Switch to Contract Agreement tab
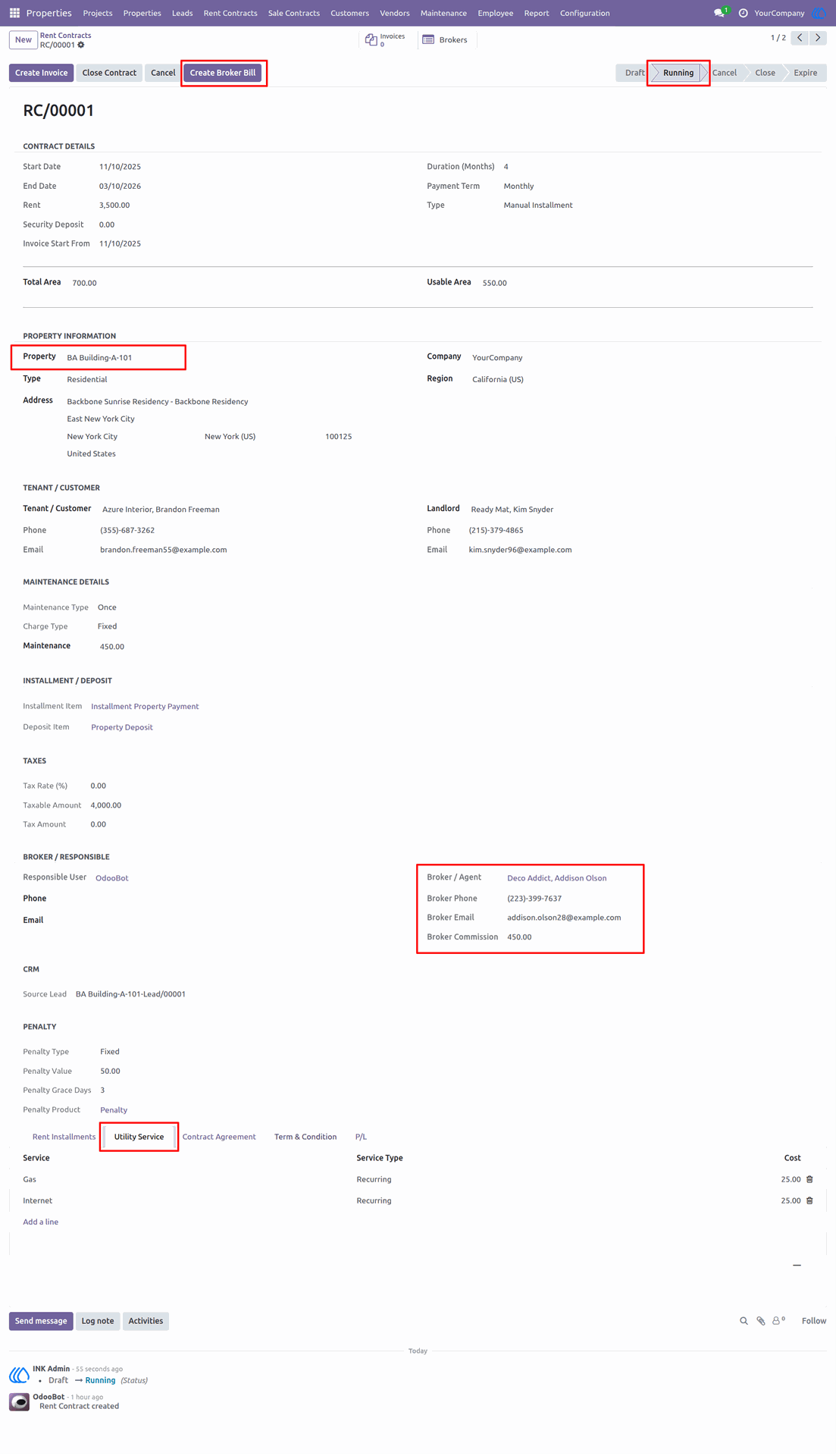The image size is (836, 1456). click(219, 1137)
